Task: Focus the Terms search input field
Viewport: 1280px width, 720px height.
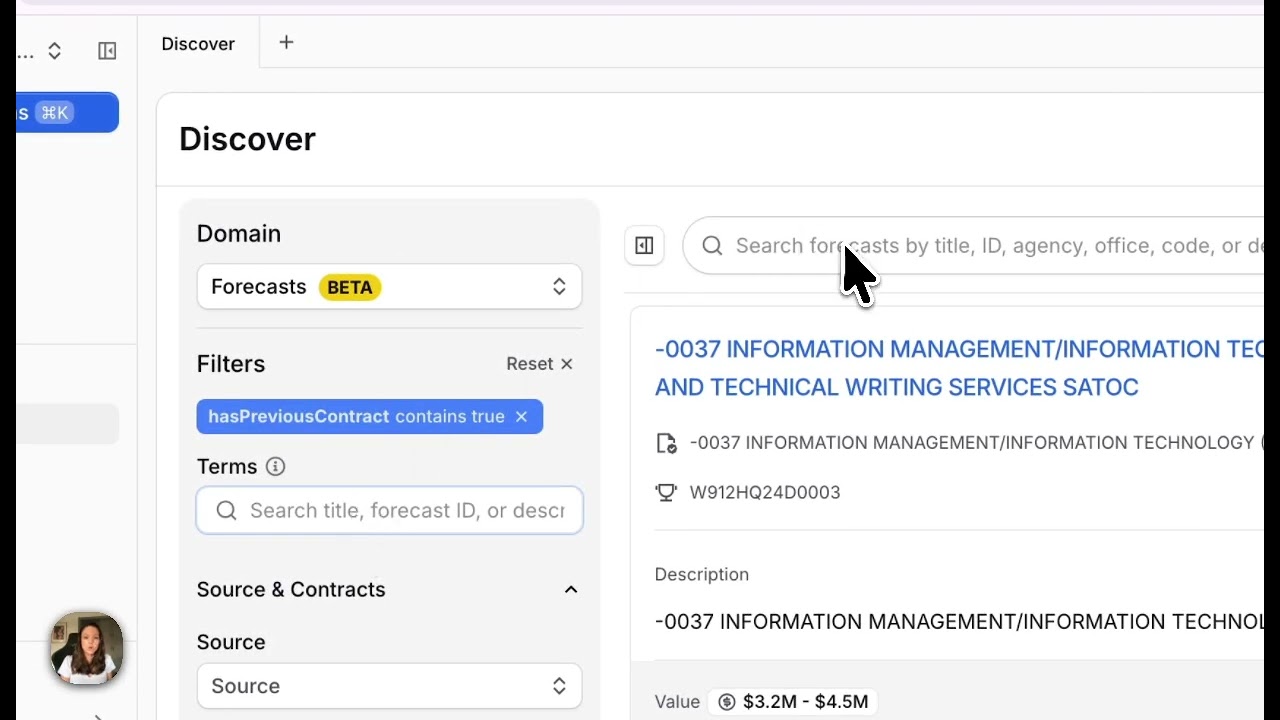Action: click(389, 511)
